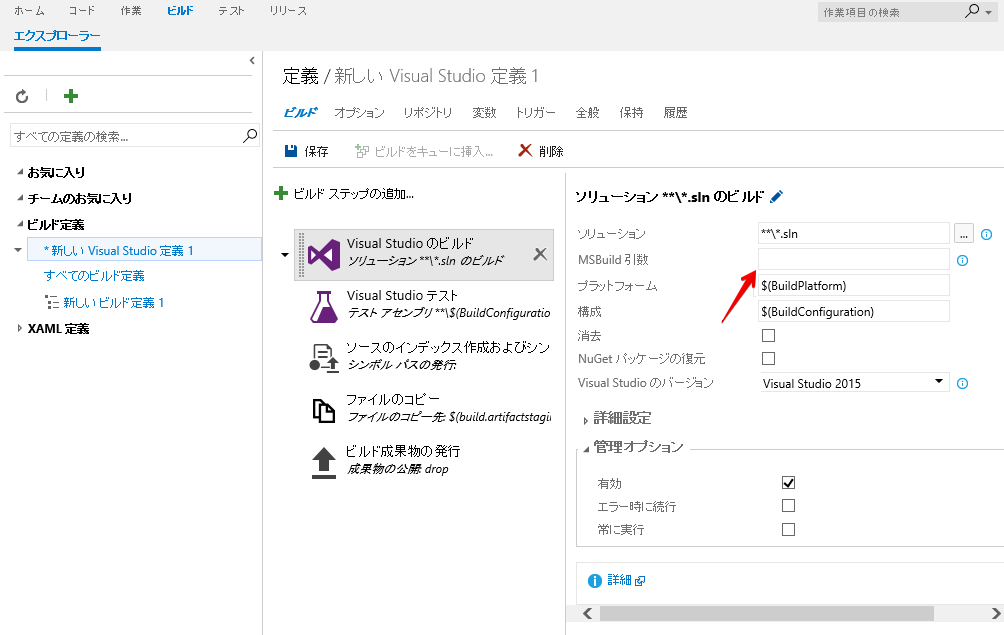The height and width of the screenshot is (635, 1004).
Task: Open the ホーム top menu
Action: [x=29, y=11]
